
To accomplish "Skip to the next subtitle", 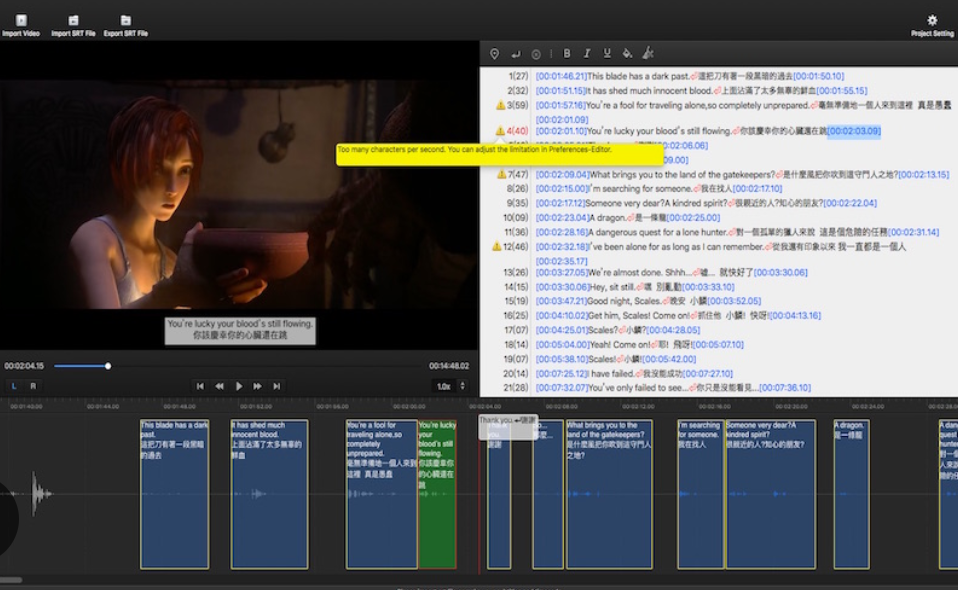I will [x=277, y=386].
